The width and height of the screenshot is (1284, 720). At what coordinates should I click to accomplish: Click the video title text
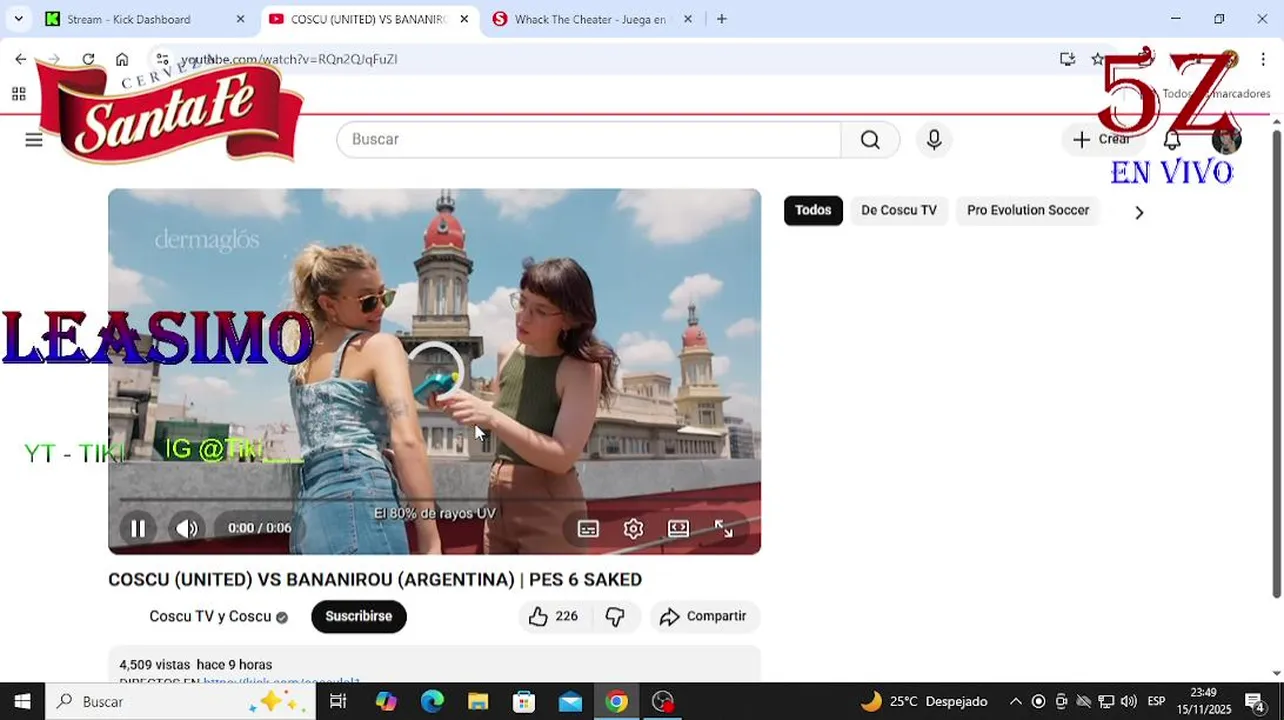(x=375, y=580)
